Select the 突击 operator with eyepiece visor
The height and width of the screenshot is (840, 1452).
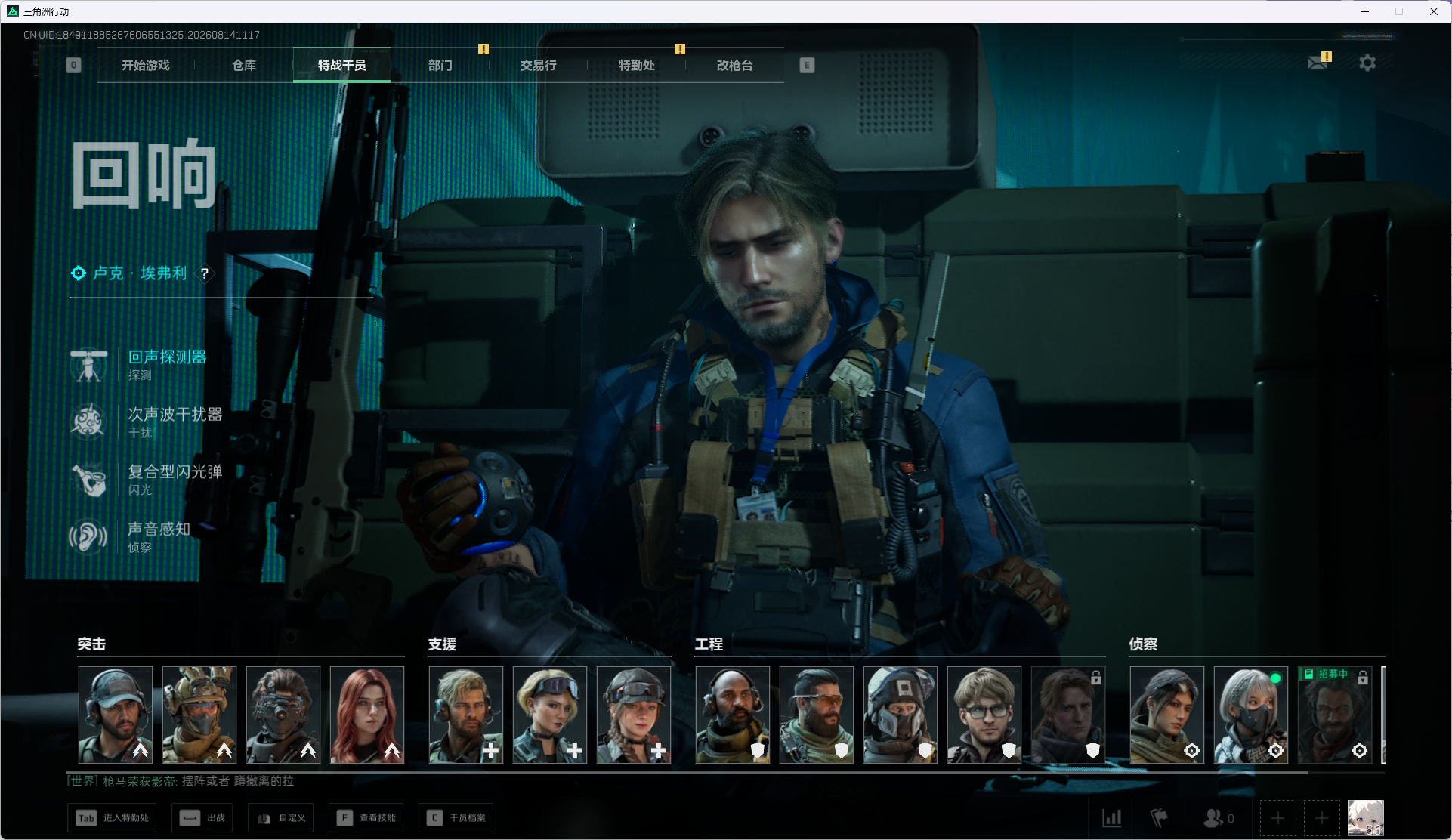(x=283, y=715)
